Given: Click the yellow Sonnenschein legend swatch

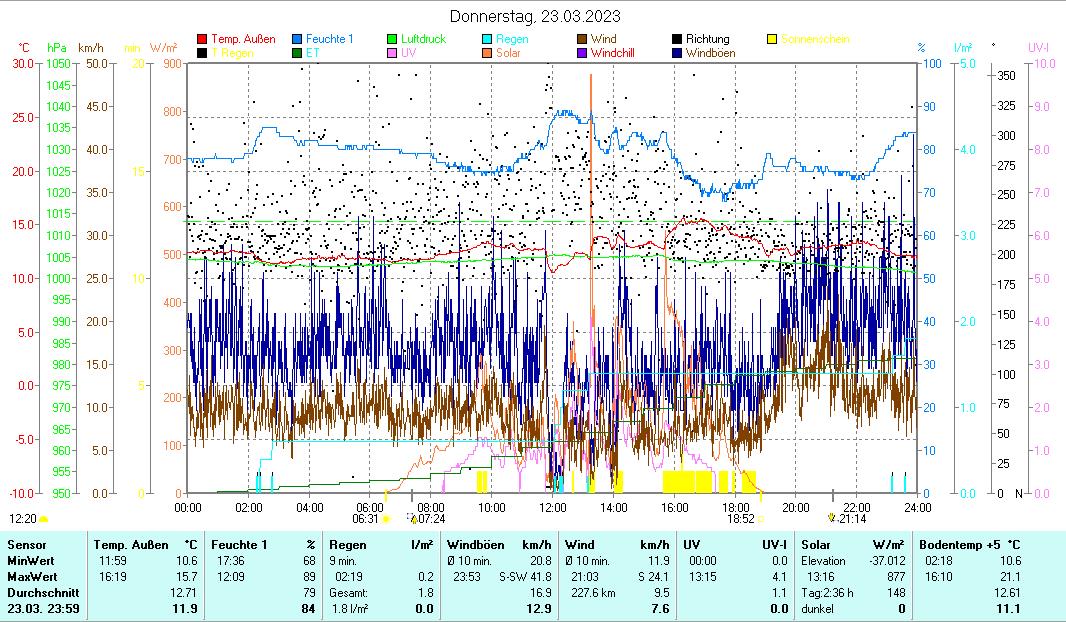Looking at the screenshot, I should tap(772, 39).
